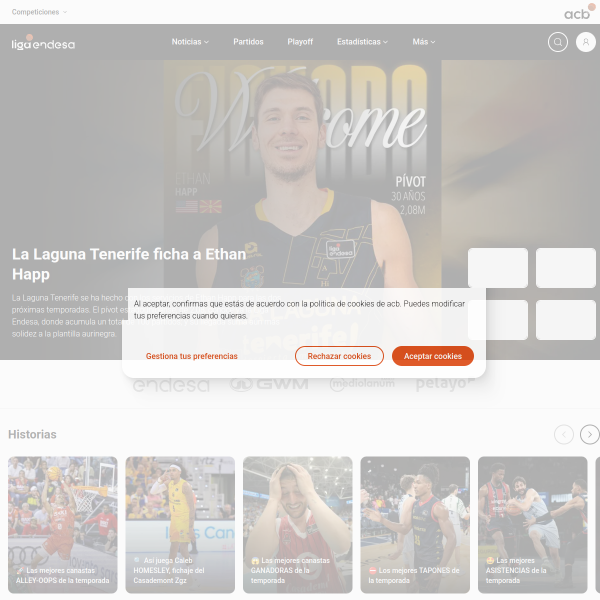Click the Liga Endesa logo
600x600 pixels.
43,43
